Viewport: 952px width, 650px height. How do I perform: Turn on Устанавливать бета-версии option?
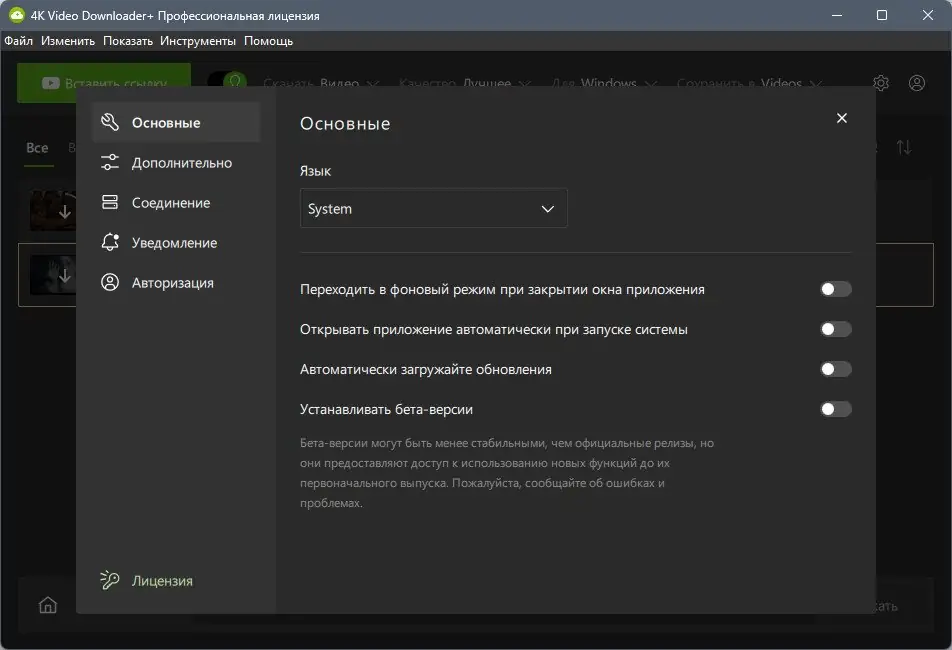coord(836,408)
